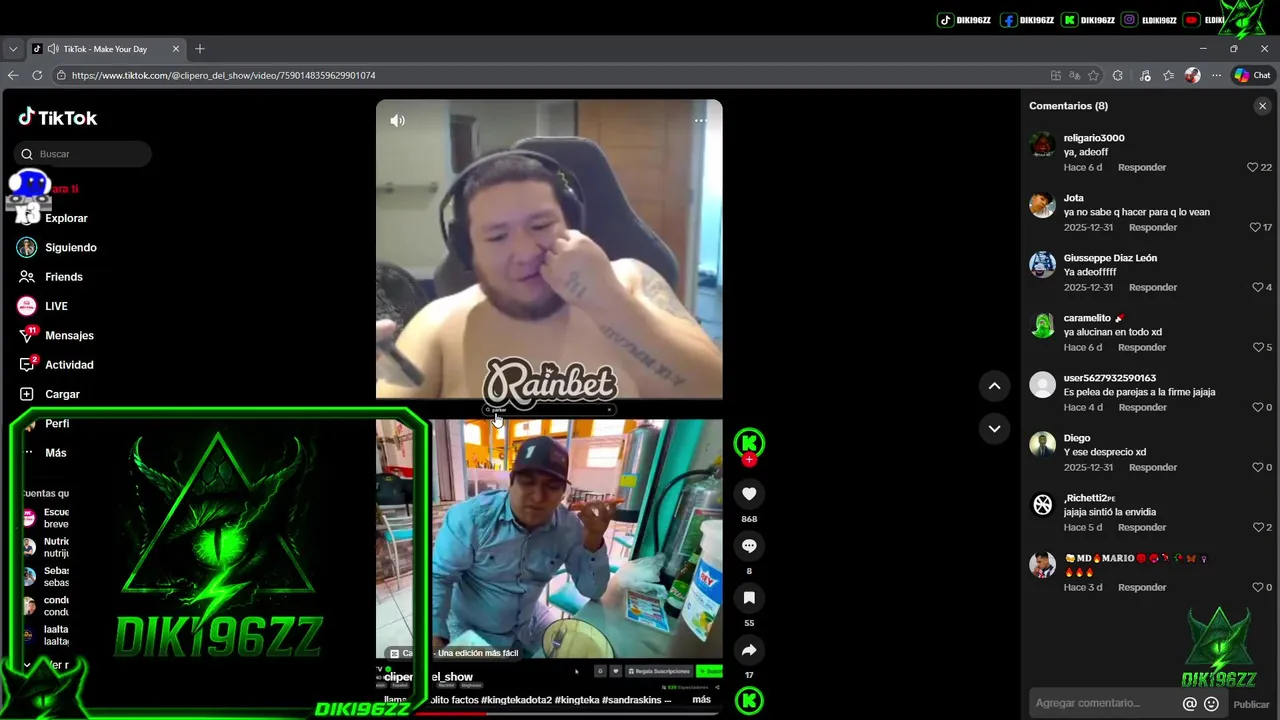Open a new browser tab
The height and width of the screenshot is (720, 1280).
pos(200,49)
